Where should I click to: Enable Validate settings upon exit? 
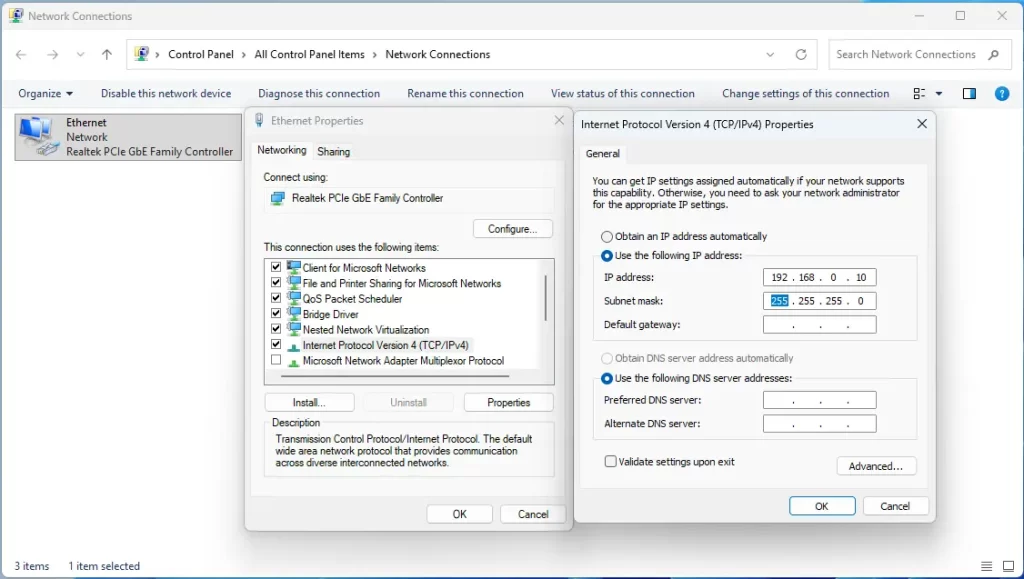[611, 462]
